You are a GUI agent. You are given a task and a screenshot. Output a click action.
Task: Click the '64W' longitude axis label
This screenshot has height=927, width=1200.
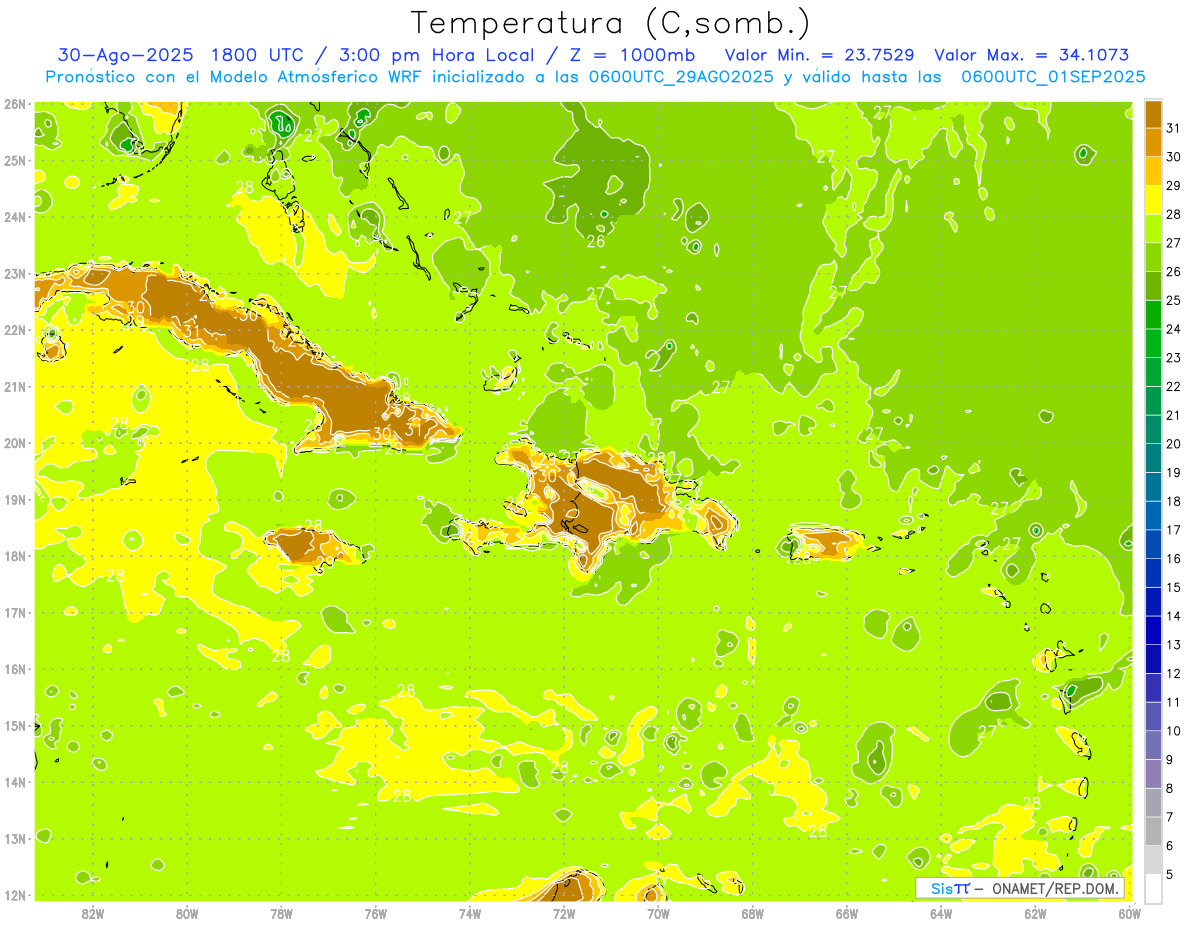941,913
